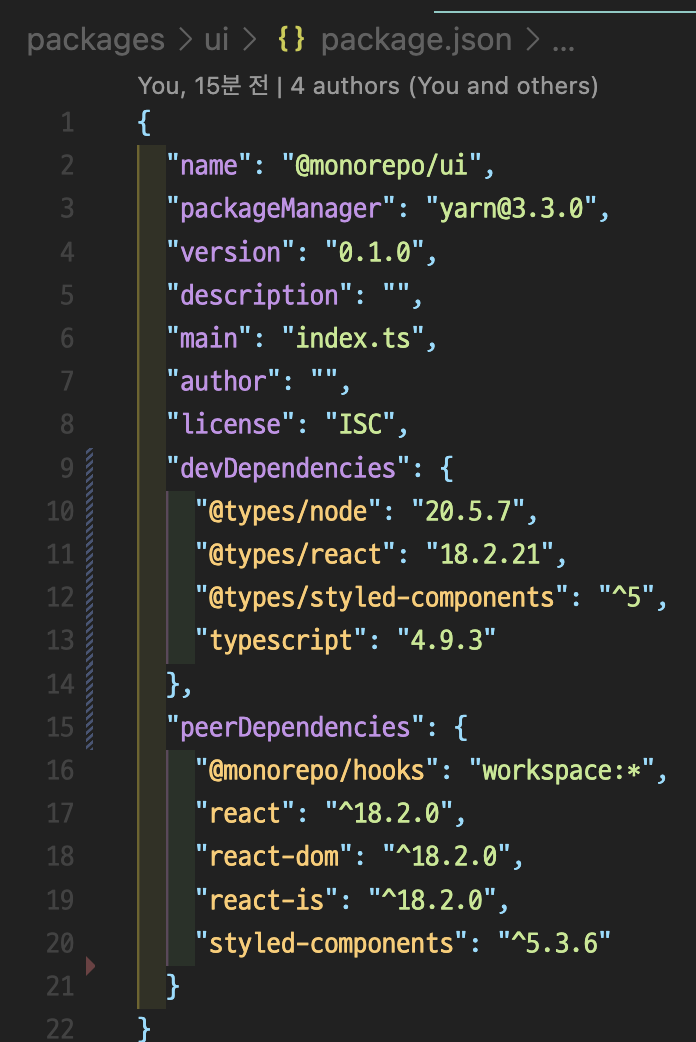Screen dimensions: 696x1042
Task: Click the "name" key on line 2
Action: [209, 165]
